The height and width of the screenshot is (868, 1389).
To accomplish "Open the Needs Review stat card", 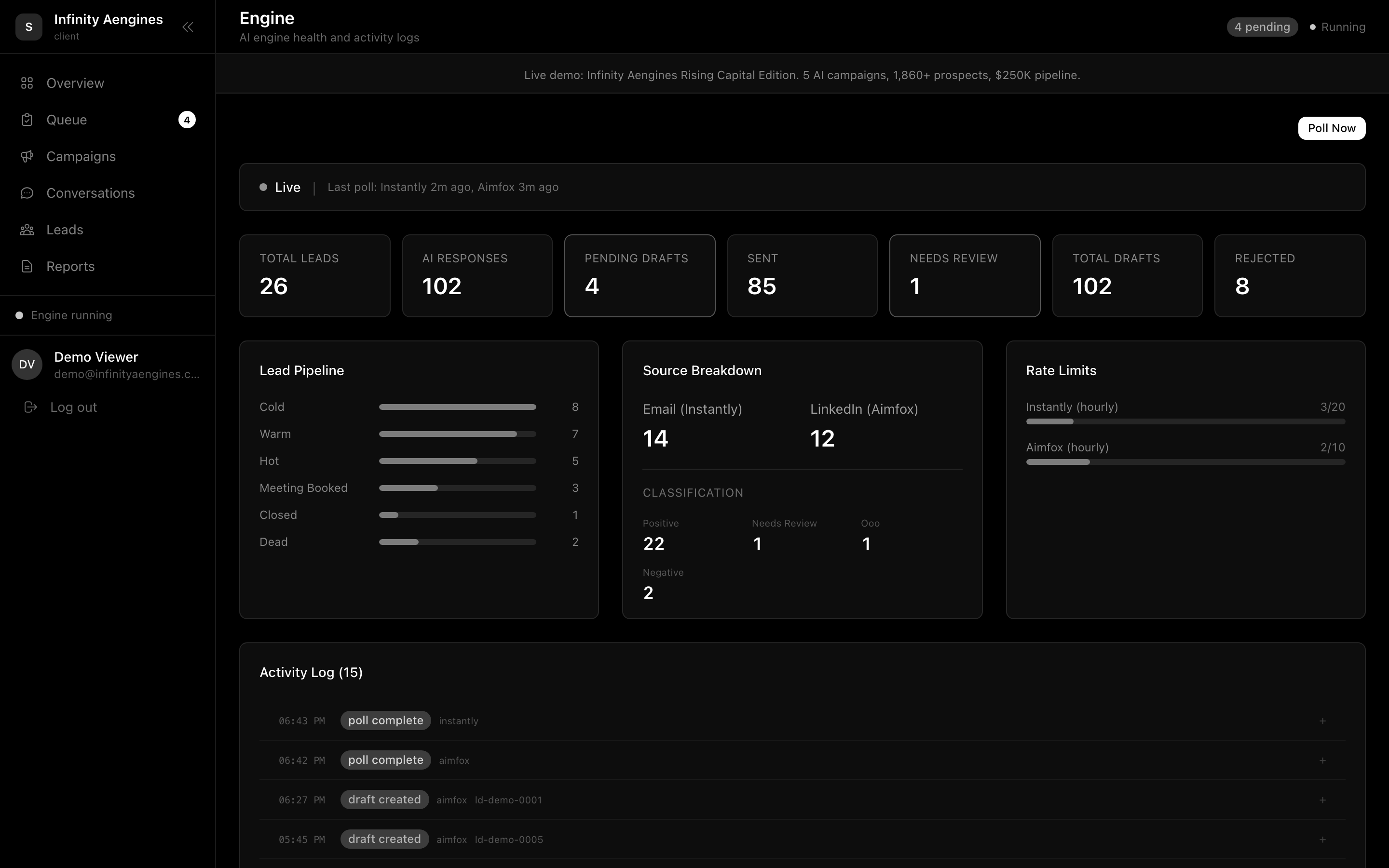I will click(964, 275).
